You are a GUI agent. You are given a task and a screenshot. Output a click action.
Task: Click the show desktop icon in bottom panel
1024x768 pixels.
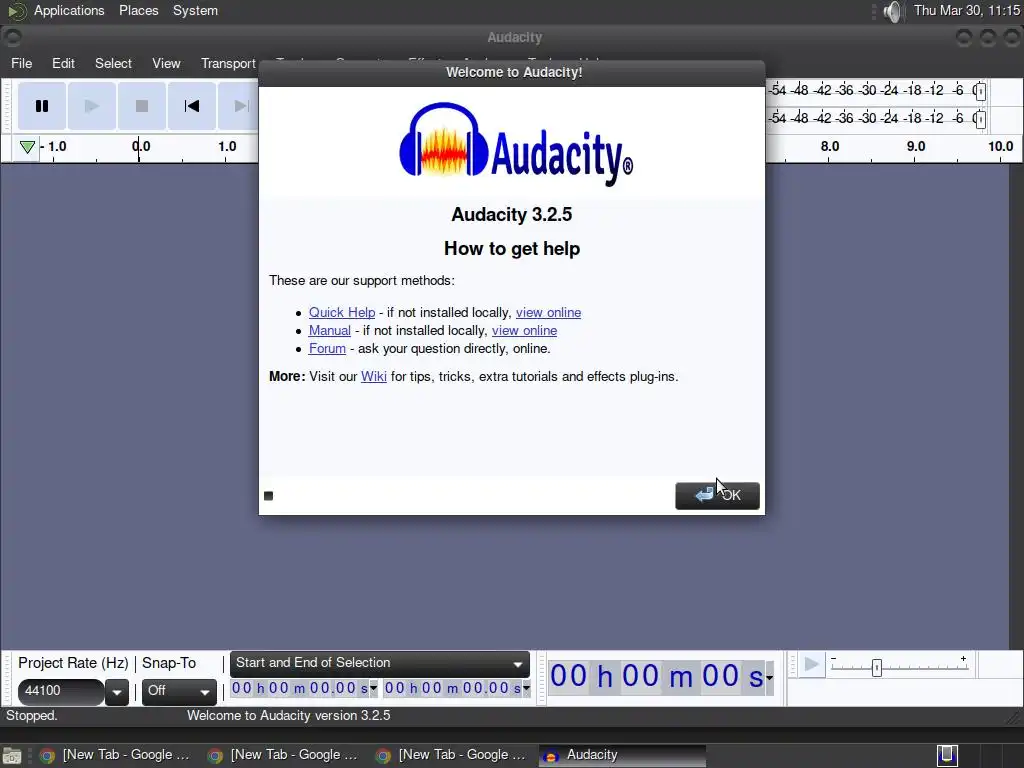pyautogui.click(x=12, y=756)
